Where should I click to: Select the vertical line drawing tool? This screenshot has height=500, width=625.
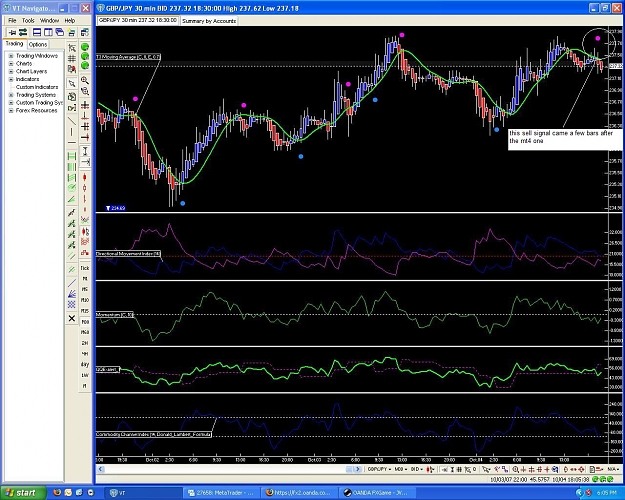[x=72, y=132]
